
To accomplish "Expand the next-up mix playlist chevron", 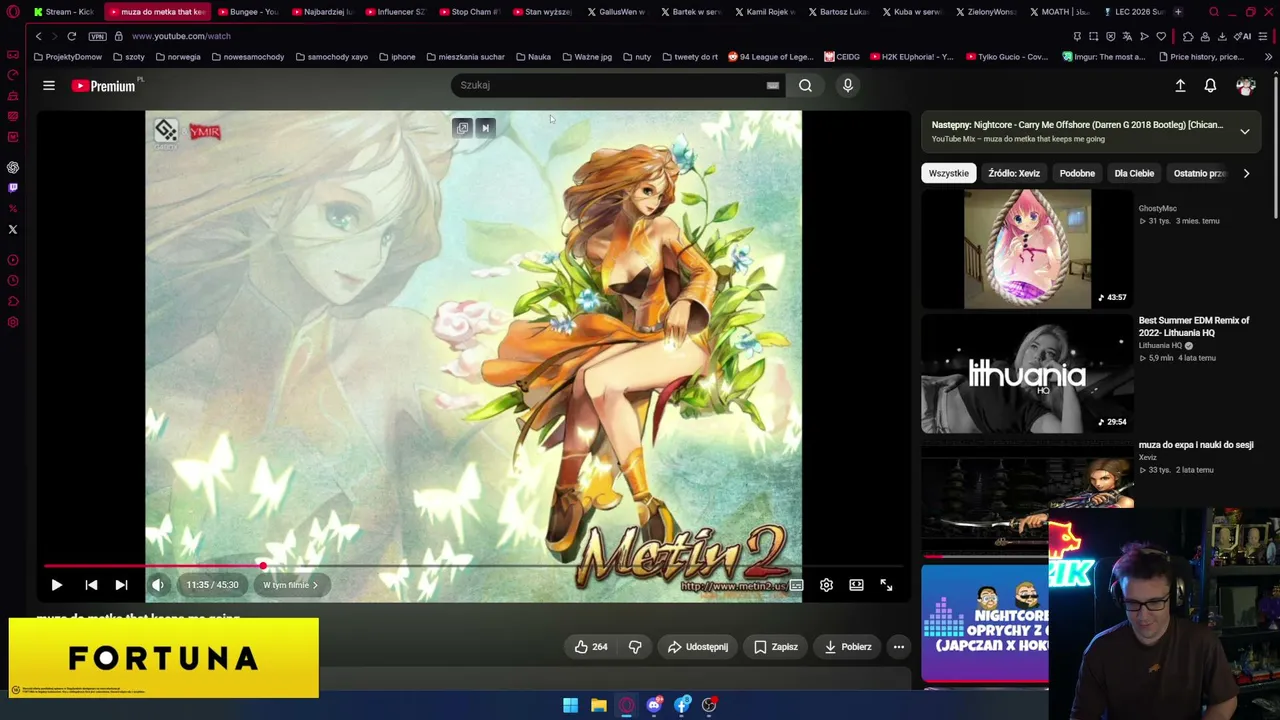I will [x=1245, y=131].
